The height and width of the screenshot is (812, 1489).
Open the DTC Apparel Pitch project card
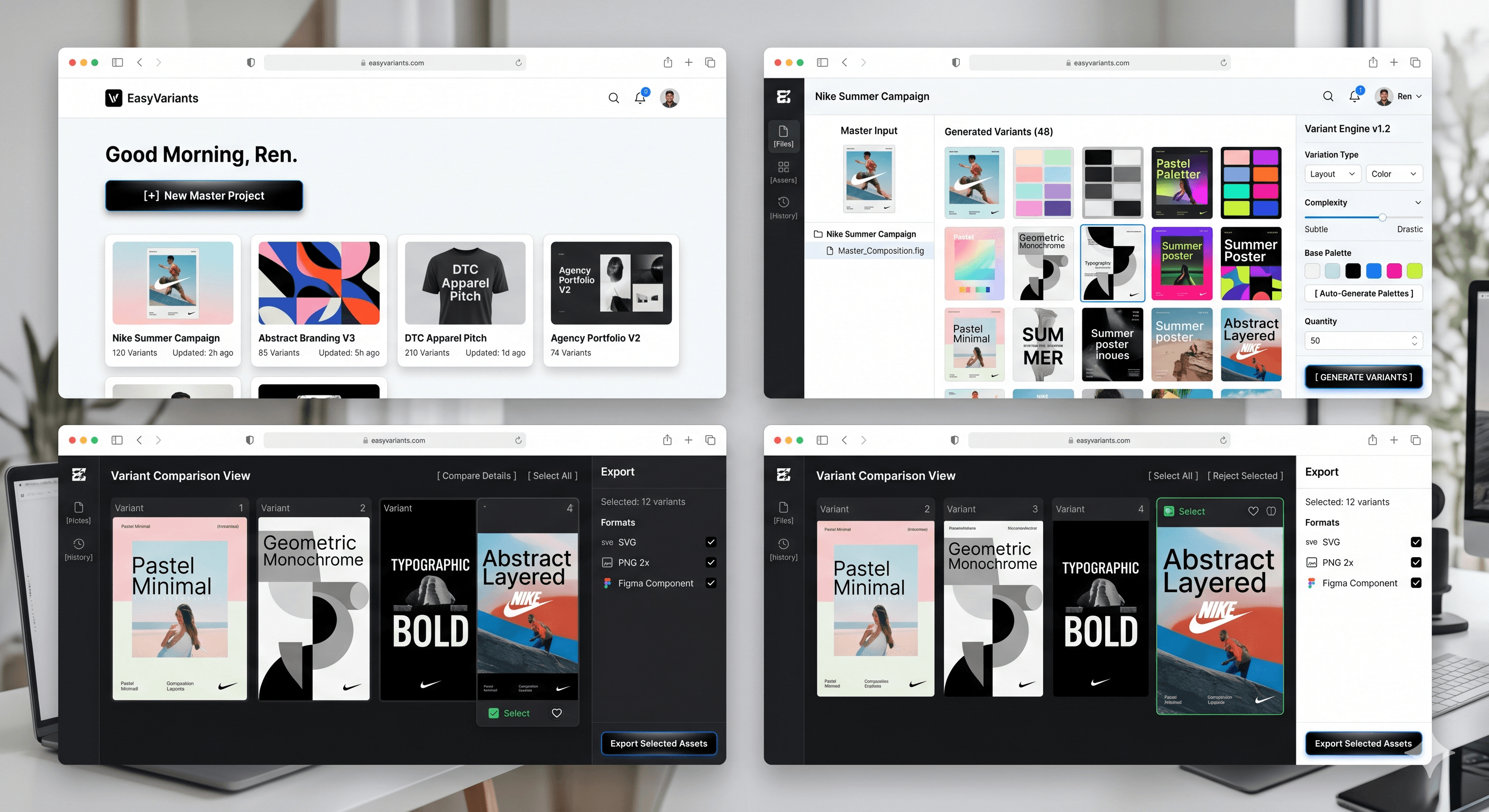(x=465, y=300)
